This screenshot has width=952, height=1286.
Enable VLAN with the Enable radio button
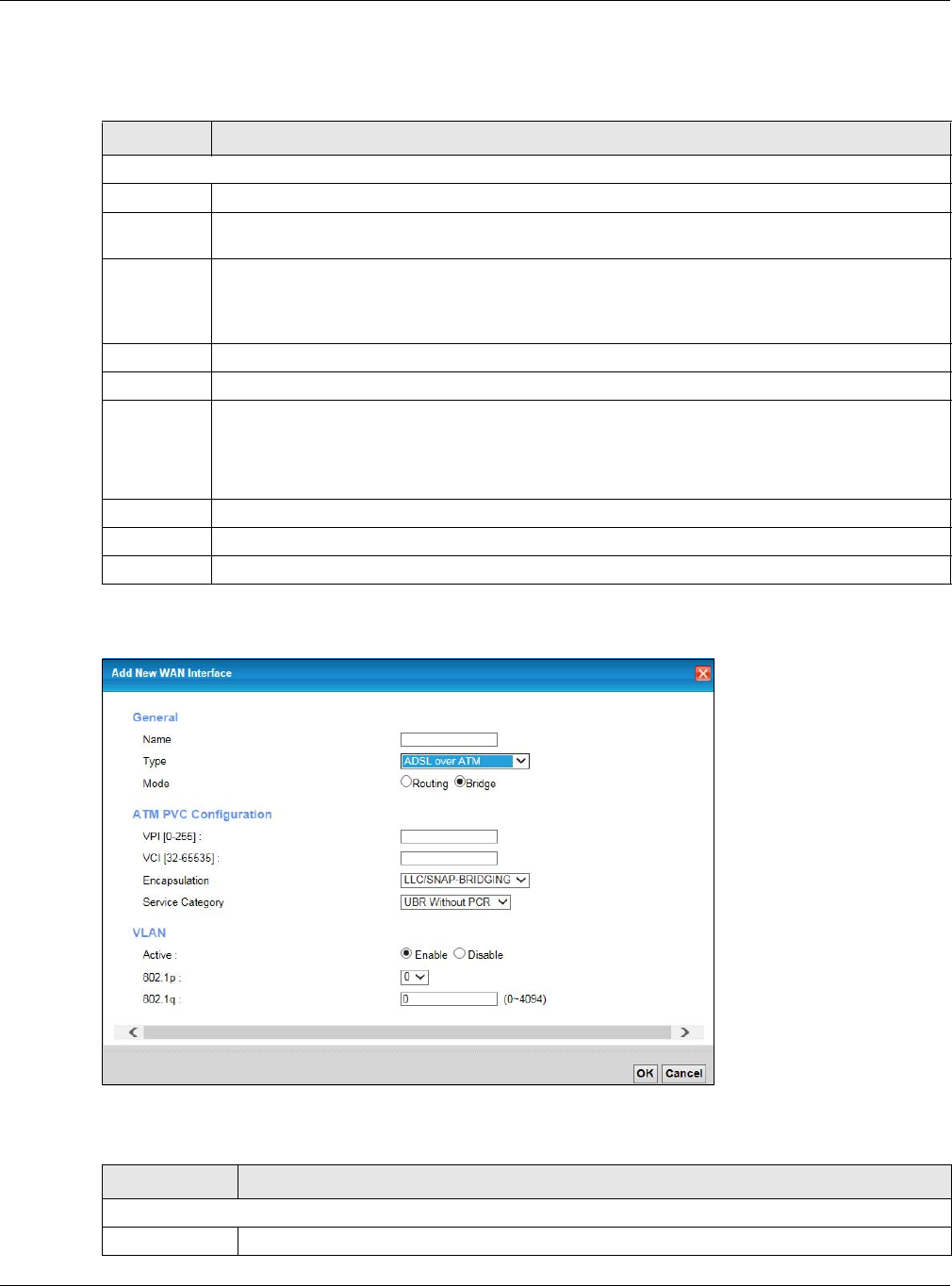(x=406, y=954)
